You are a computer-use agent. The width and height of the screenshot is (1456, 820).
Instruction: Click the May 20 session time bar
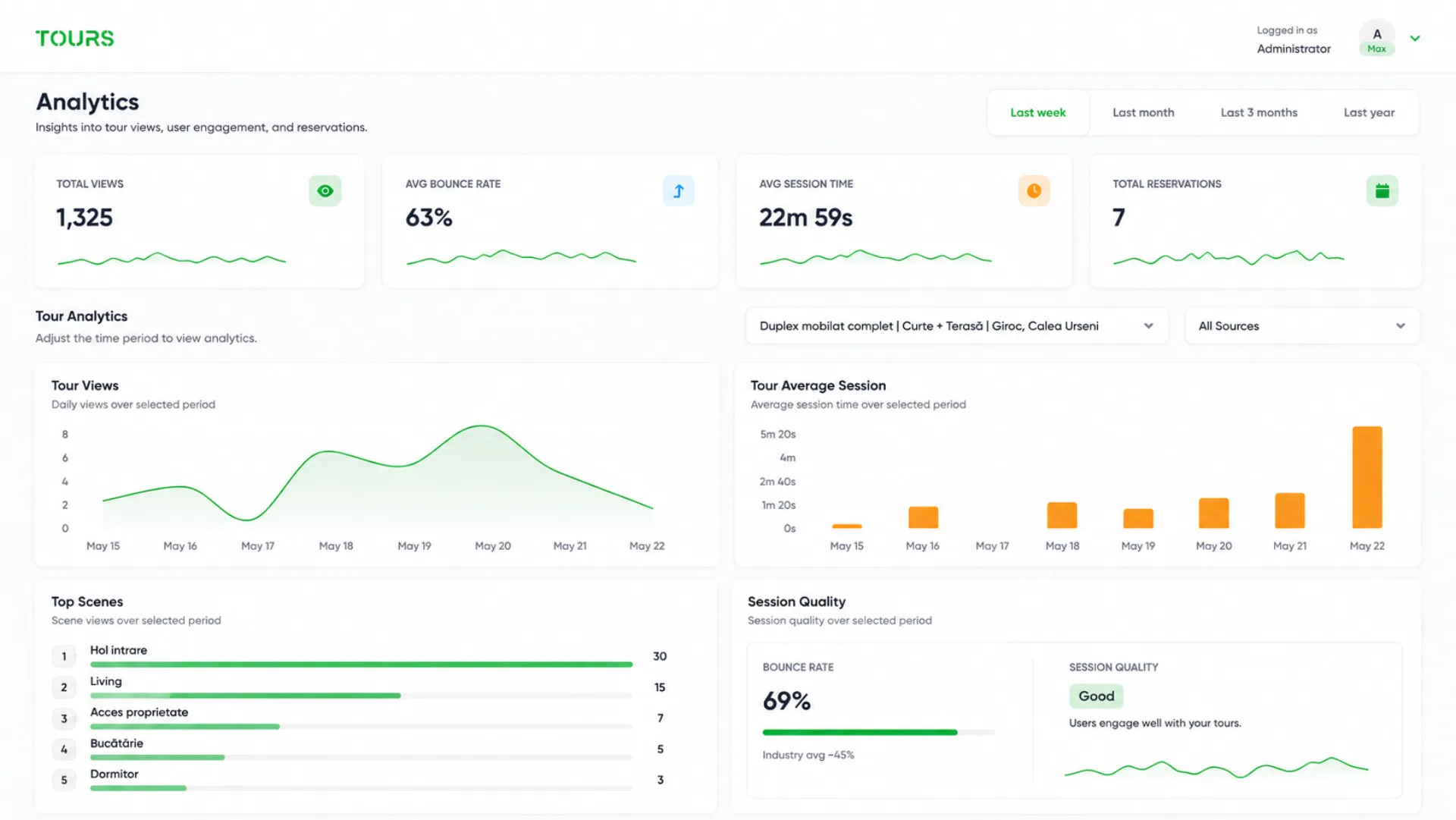point(1213,514)
